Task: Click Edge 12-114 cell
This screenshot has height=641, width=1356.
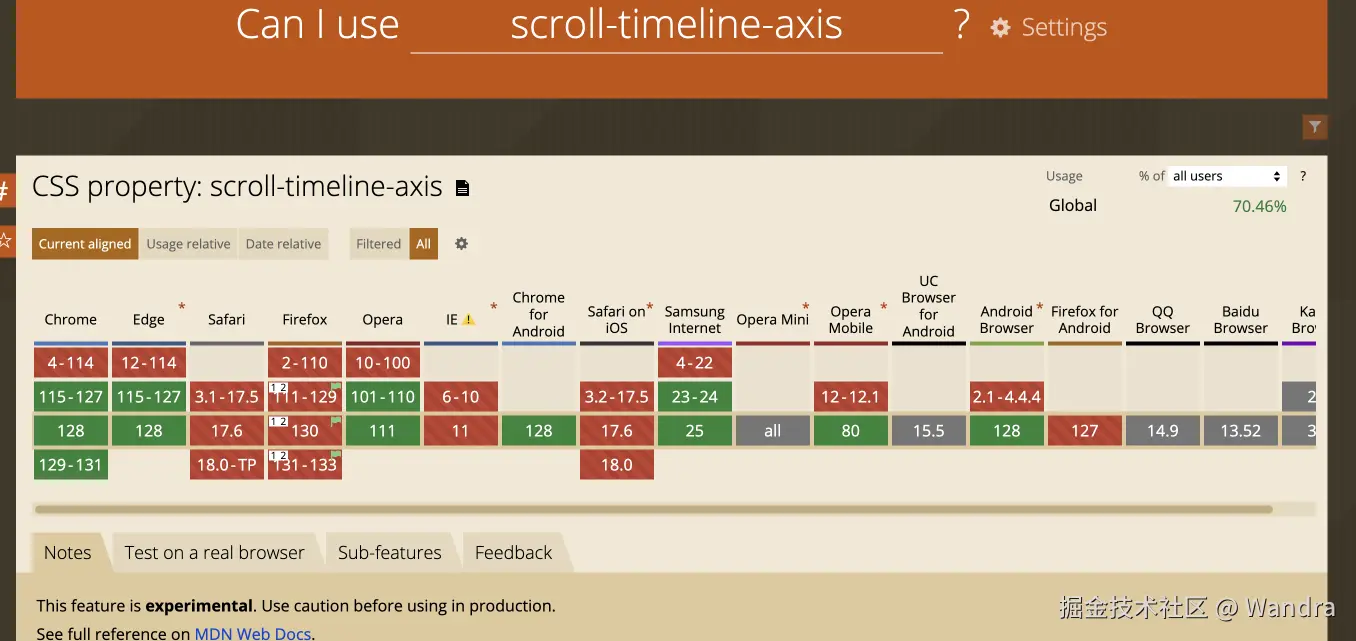Action: point(149,363)
